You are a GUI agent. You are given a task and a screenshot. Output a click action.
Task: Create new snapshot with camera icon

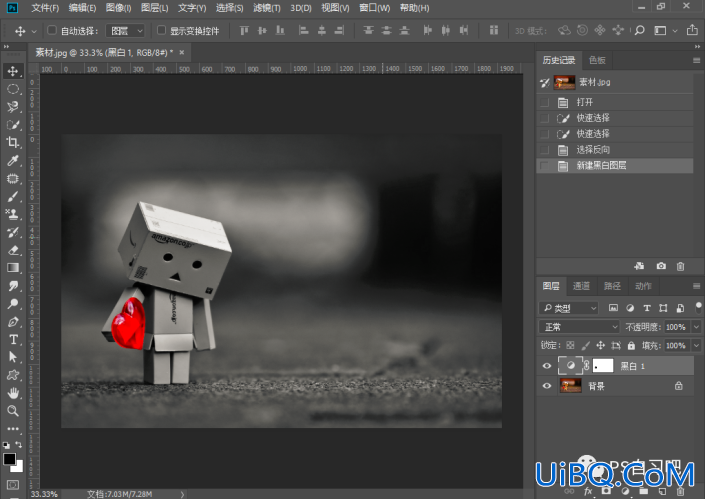[x=661, y=266]
